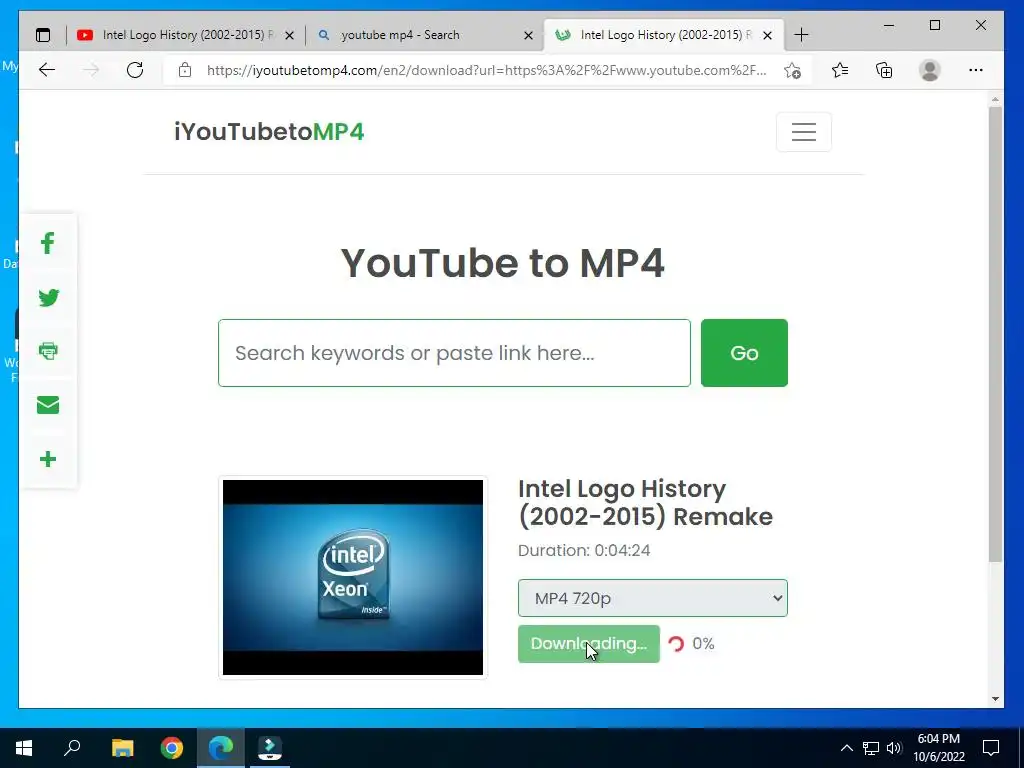The height and width of the screenshot is (768, 1024).
Task: Click the Downloading... button
Action: pos(588,644)
